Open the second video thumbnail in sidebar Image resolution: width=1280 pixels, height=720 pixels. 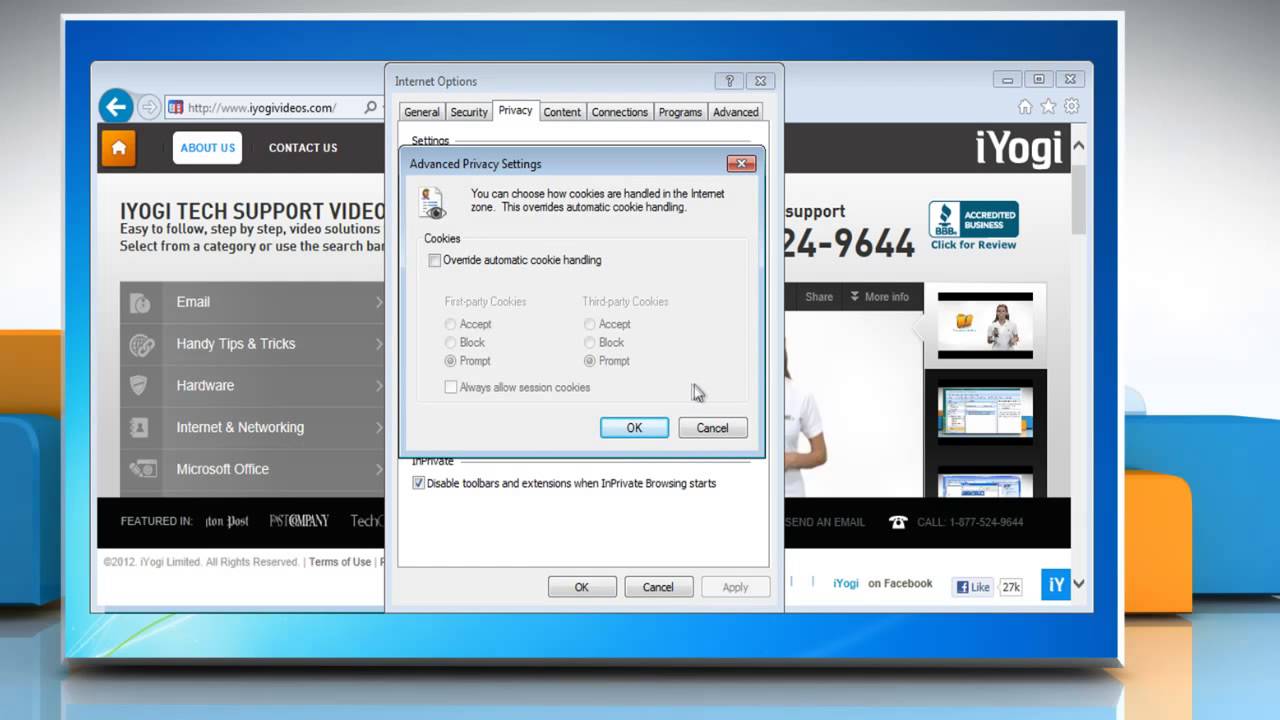[985, 413]
